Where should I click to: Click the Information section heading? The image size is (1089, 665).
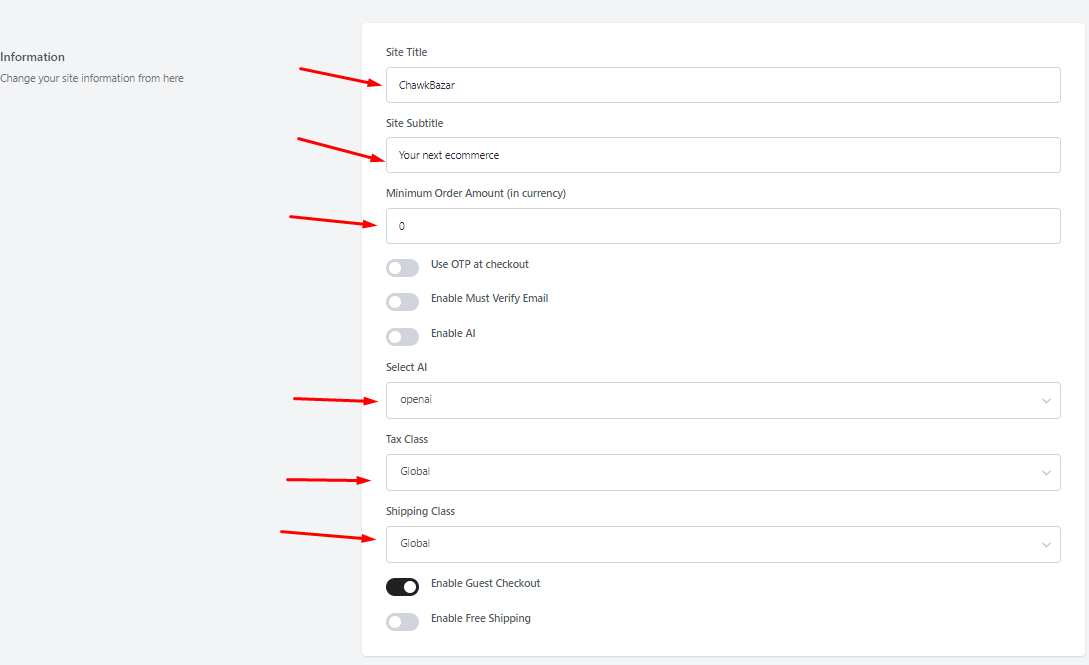(32, 56)
